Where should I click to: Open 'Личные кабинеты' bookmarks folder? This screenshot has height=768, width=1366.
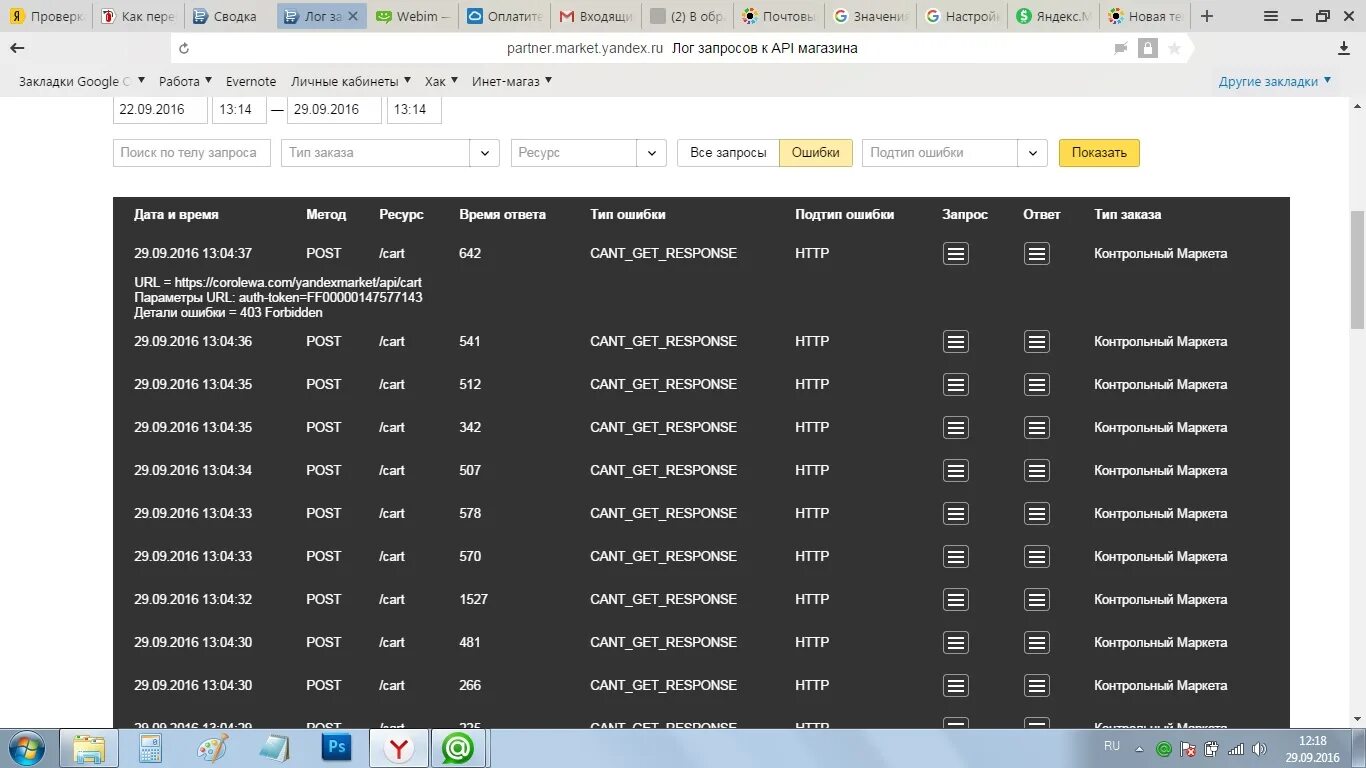pos(351,81)
